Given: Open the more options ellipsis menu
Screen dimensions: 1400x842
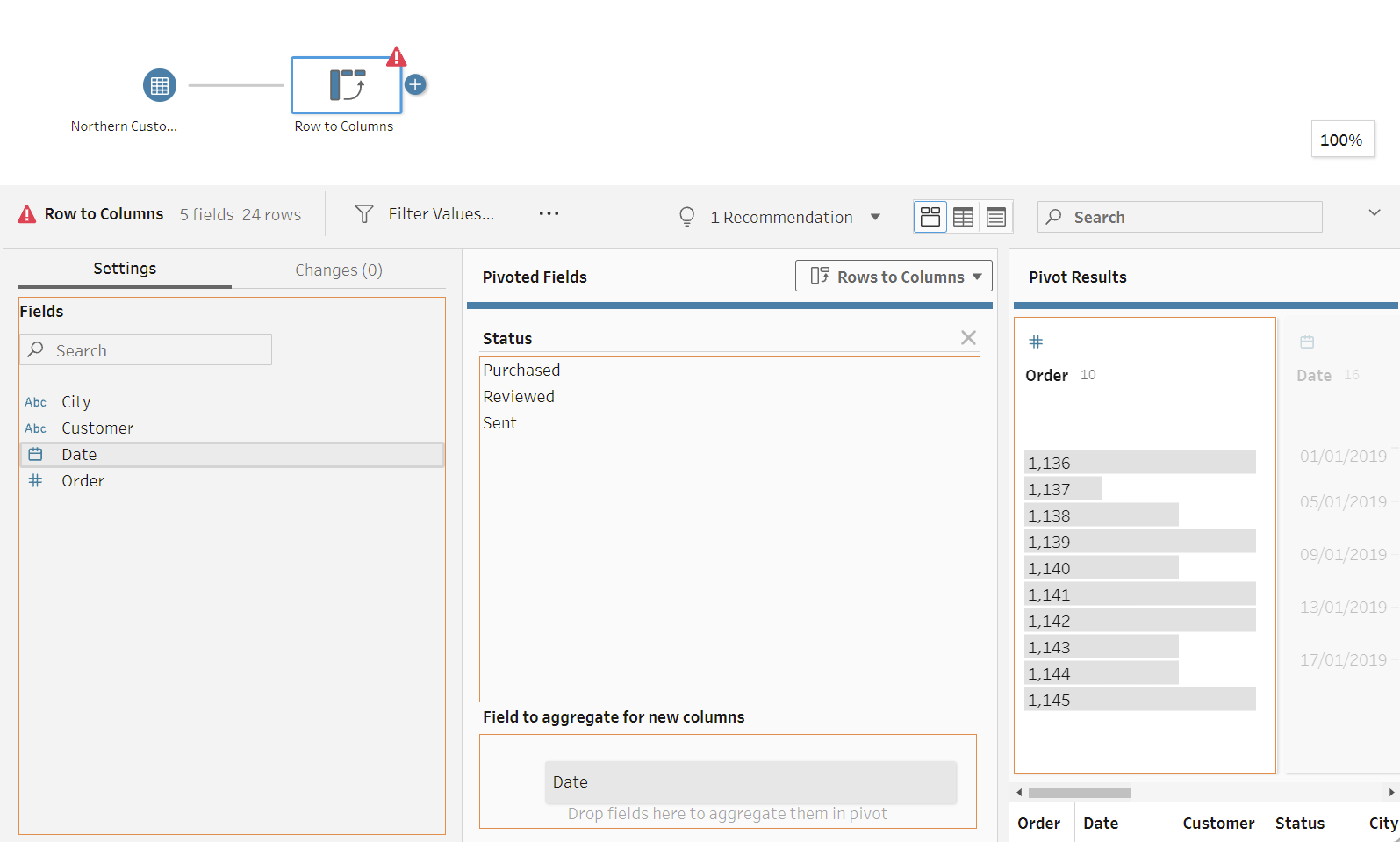Looking at the screenshot, I should click(549, 213).
